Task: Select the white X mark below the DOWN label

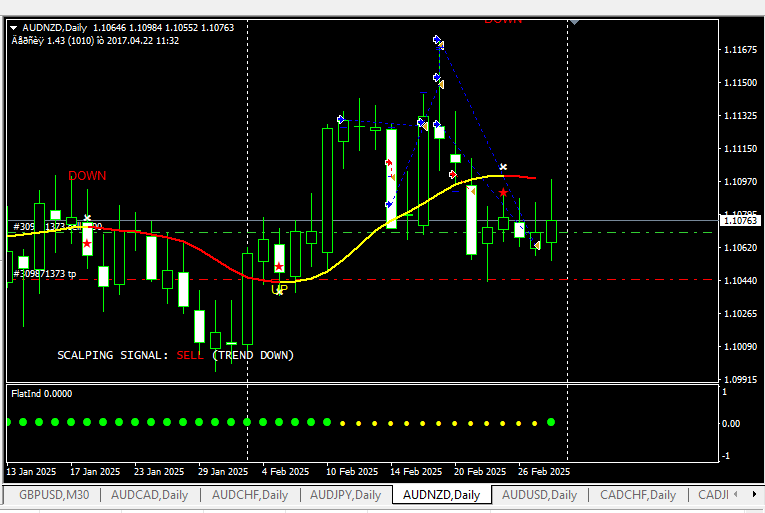Action: pos(87,218)
